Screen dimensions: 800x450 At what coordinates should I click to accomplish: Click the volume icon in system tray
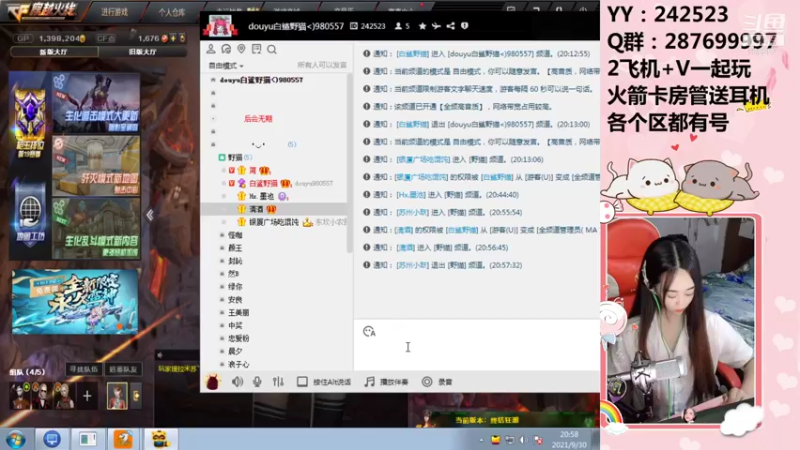point(523,440)
